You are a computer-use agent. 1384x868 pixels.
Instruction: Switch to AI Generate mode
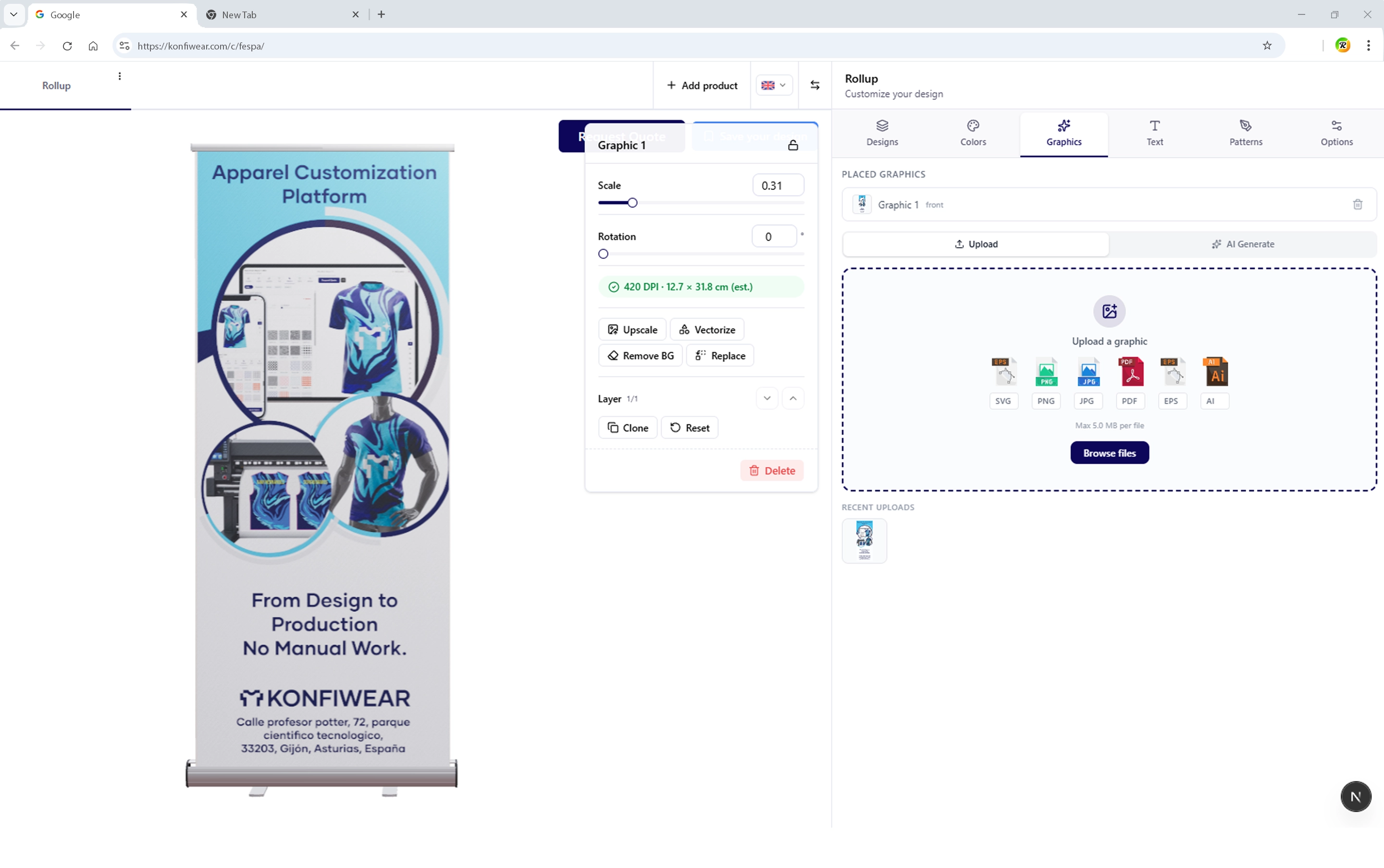(x=1242, y=244)
